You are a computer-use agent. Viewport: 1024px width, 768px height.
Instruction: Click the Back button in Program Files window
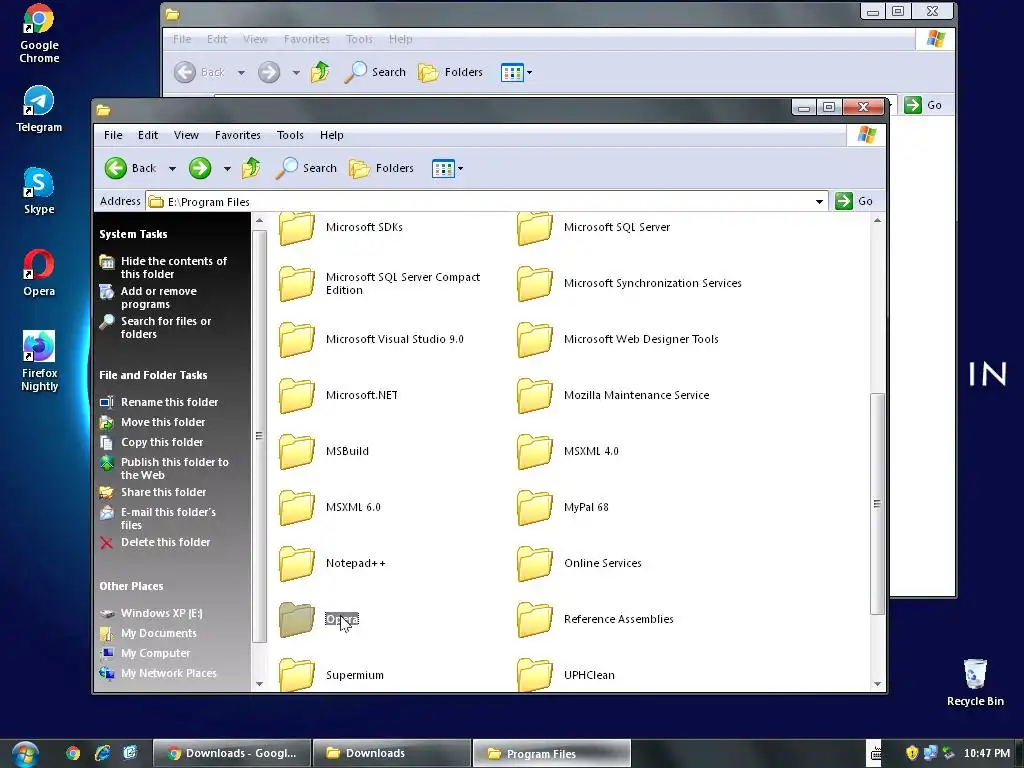pos(131,168)
